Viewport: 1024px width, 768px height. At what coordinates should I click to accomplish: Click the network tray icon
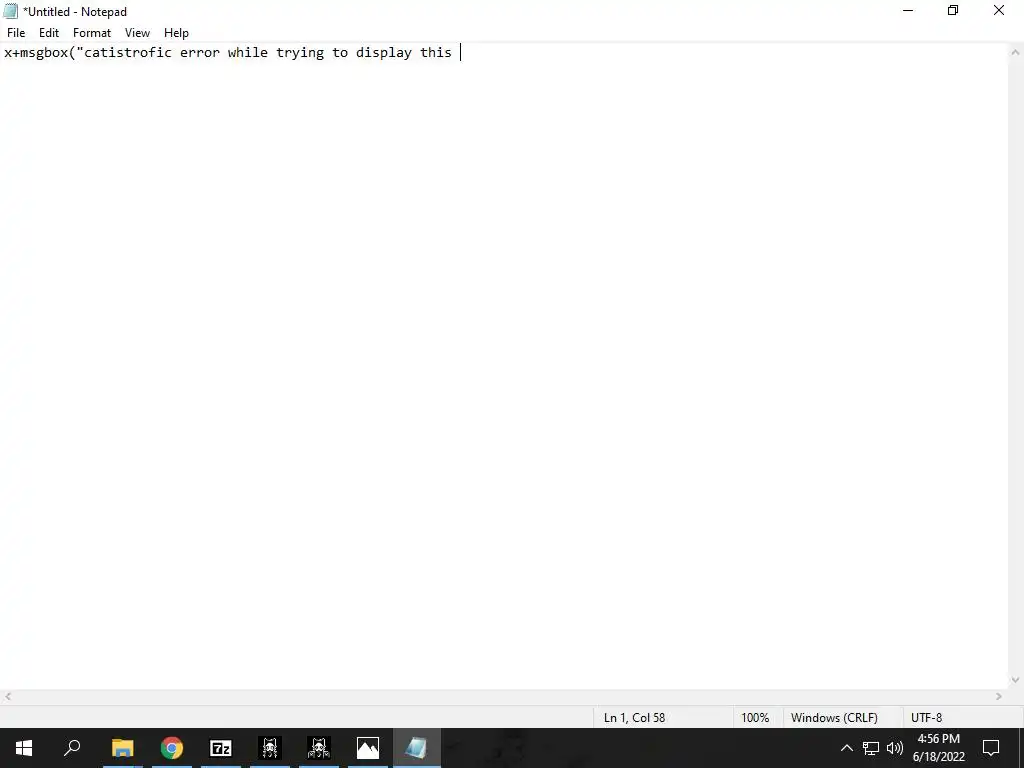coord(871,748)
